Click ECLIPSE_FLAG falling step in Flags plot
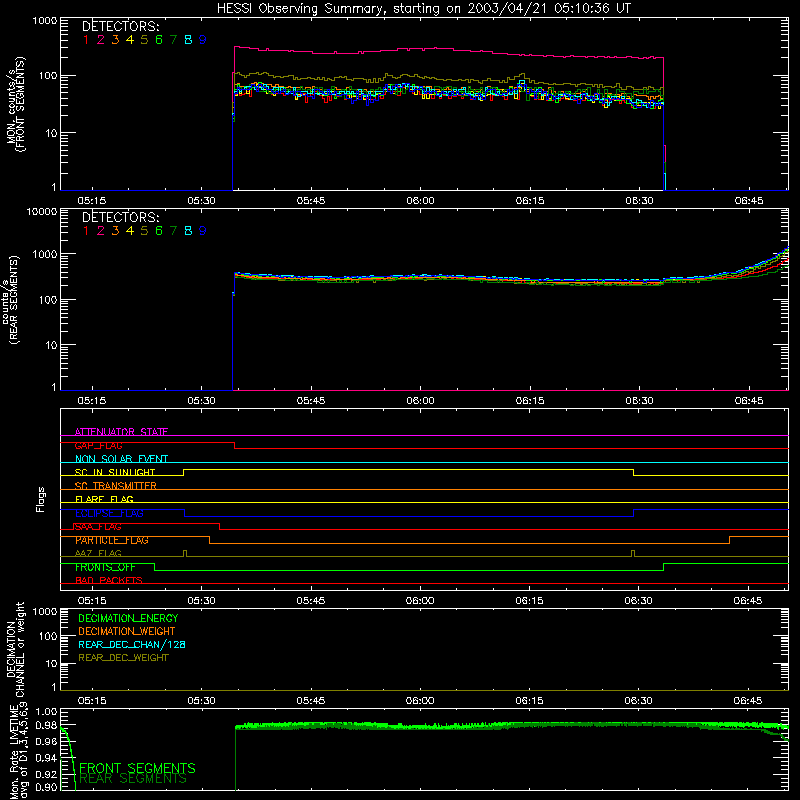Image resolution: width=800 pixels, height=800 pixels. point(185,513)
